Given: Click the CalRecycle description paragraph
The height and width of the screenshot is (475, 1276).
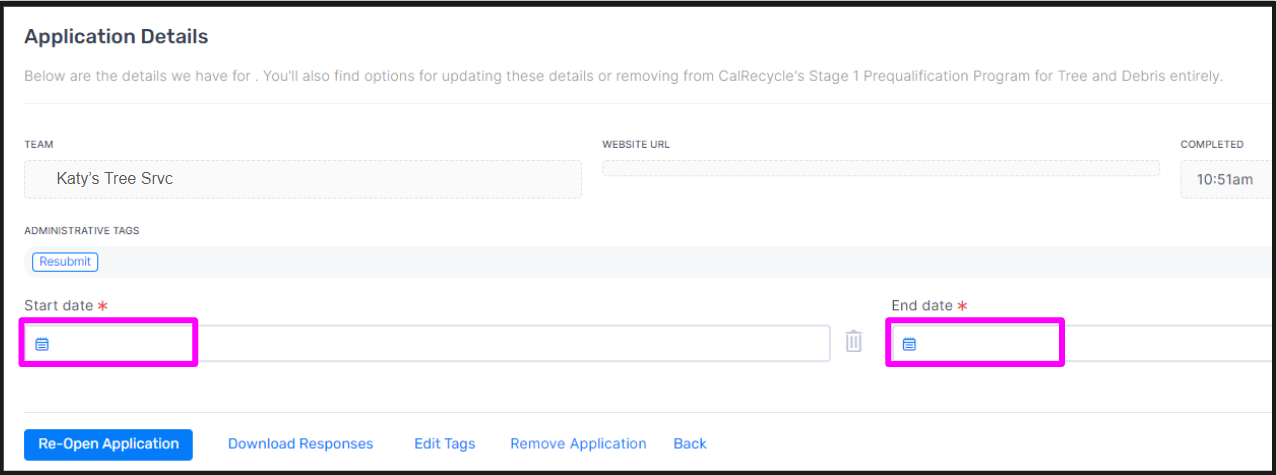Looking at the screenshot, I should click(623, 76).
